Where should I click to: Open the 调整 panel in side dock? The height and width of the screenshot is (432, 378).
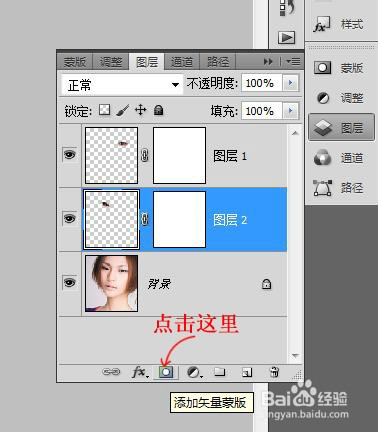(x=339, y=98)
